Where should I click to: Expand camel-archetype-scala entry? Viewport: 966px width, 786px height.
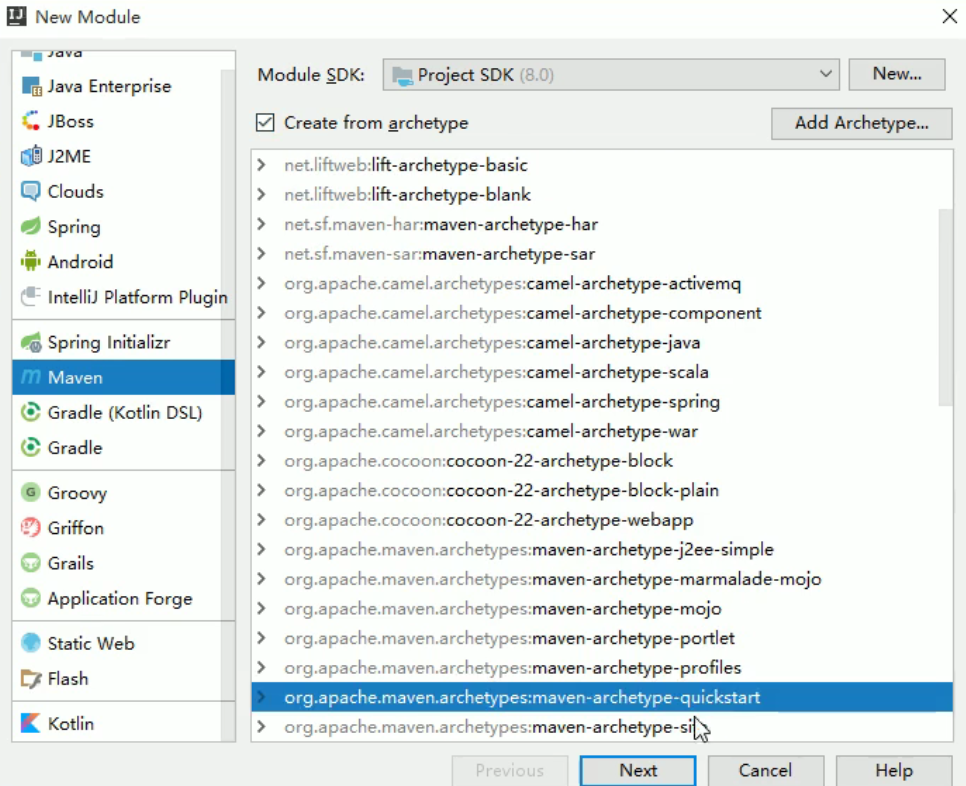point(261,371)
